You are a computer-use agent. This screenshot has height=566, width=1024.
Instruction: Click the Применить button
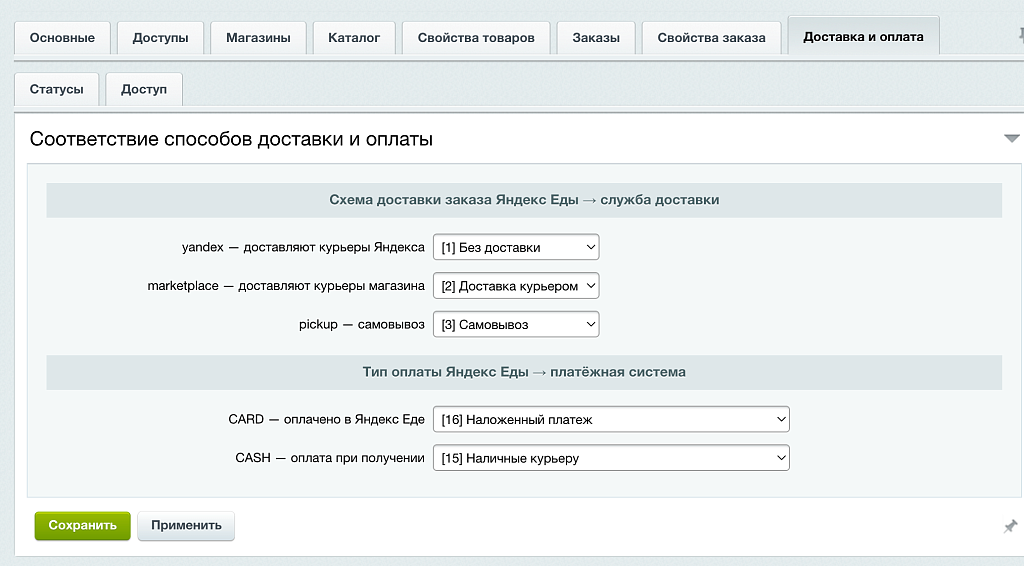(x=186, y=526)
